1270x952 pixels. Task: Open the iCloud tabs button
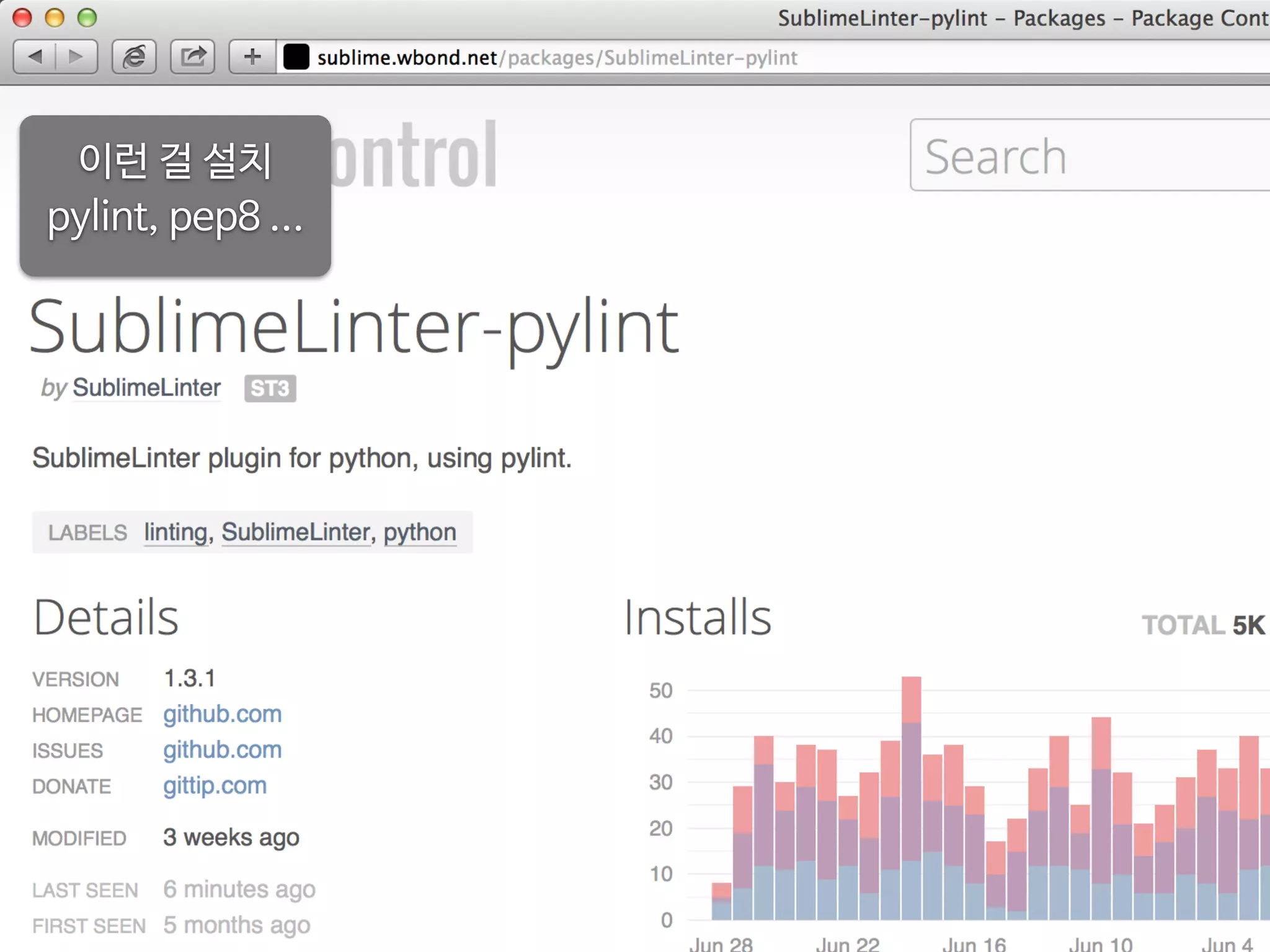pos(134,57)
